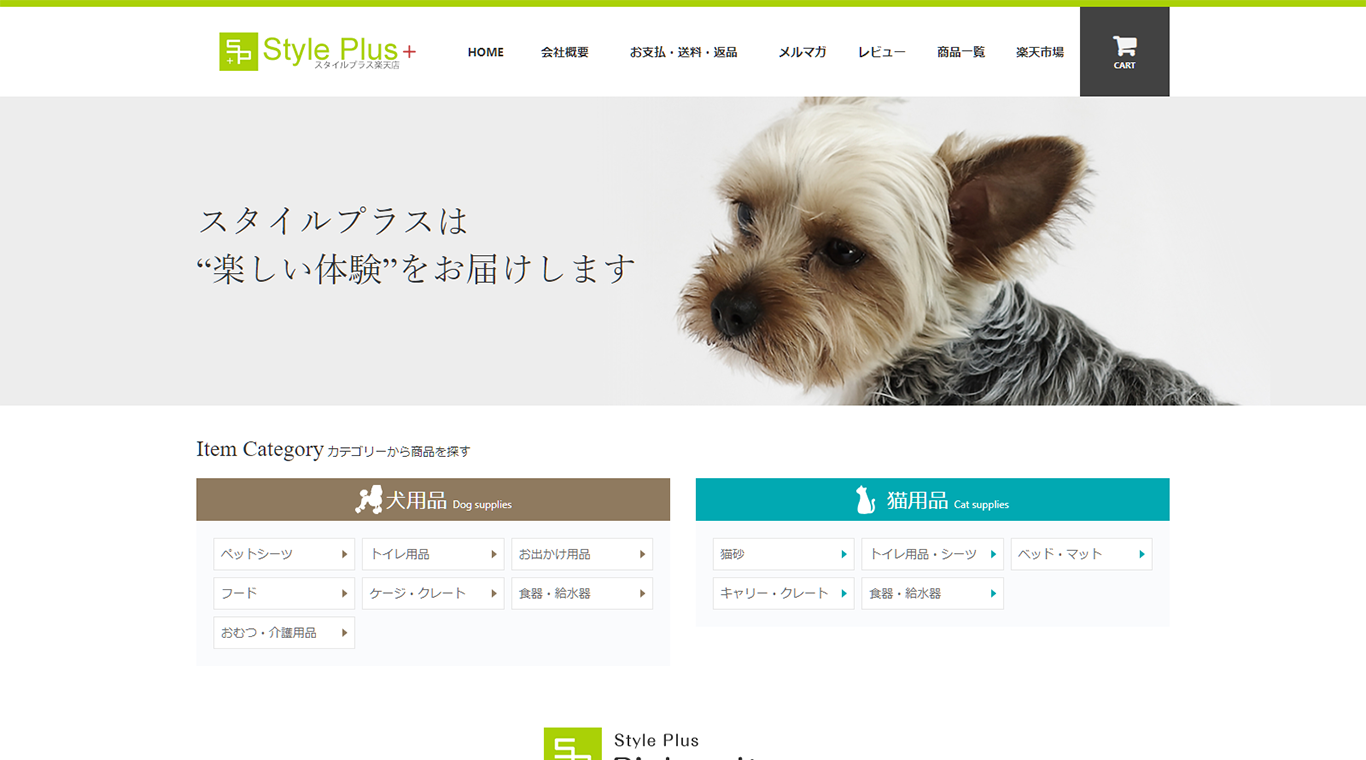Open the shopping CART icon
This screenshot has width=1366, height=760.
(x=1124, y=51)
